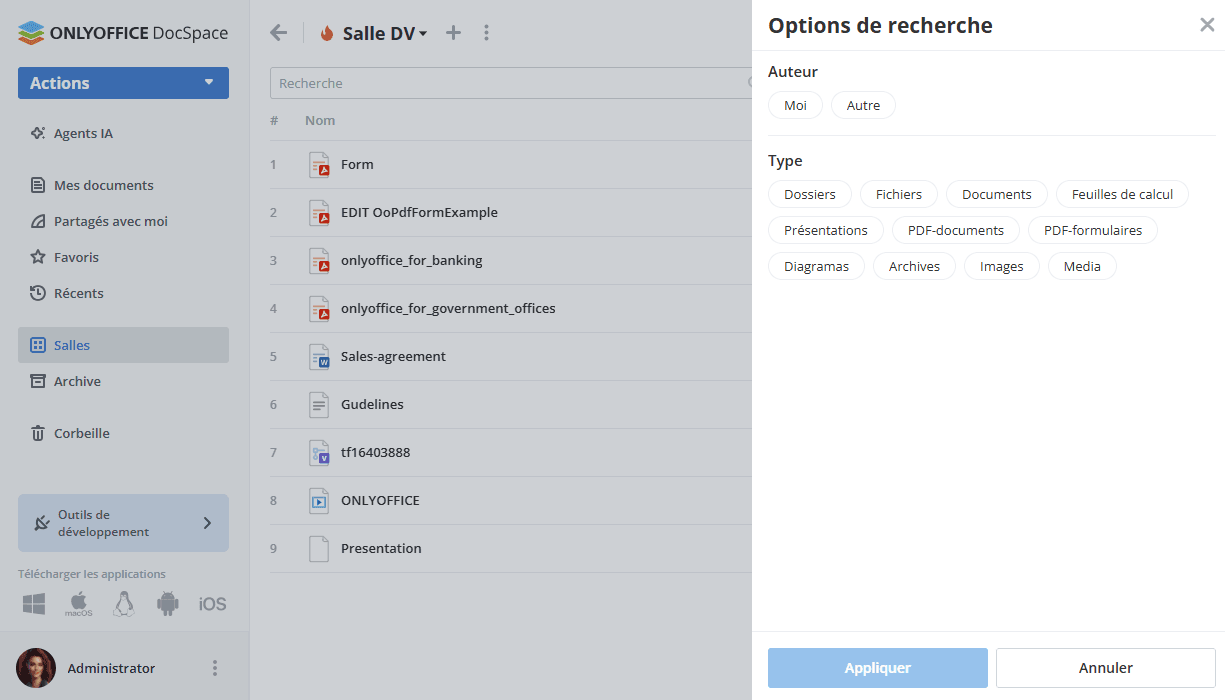Select the Feuilles de calcul type filter
The image size is (1225, 700).
click(x=1122, y=194)
